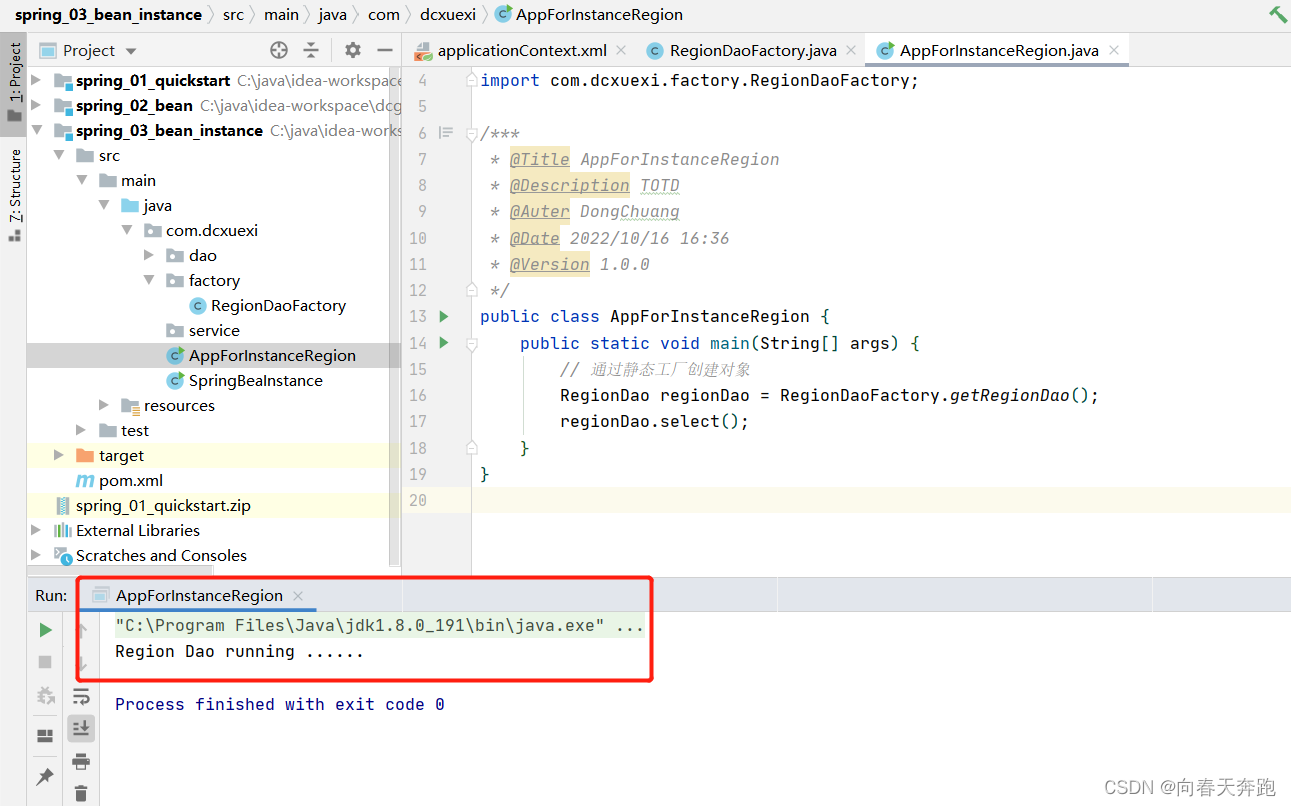Toggle the Z: Structure tool window button
This screenshot has height=806, width=1291.
pyautogui.click(x=14, y=194)
